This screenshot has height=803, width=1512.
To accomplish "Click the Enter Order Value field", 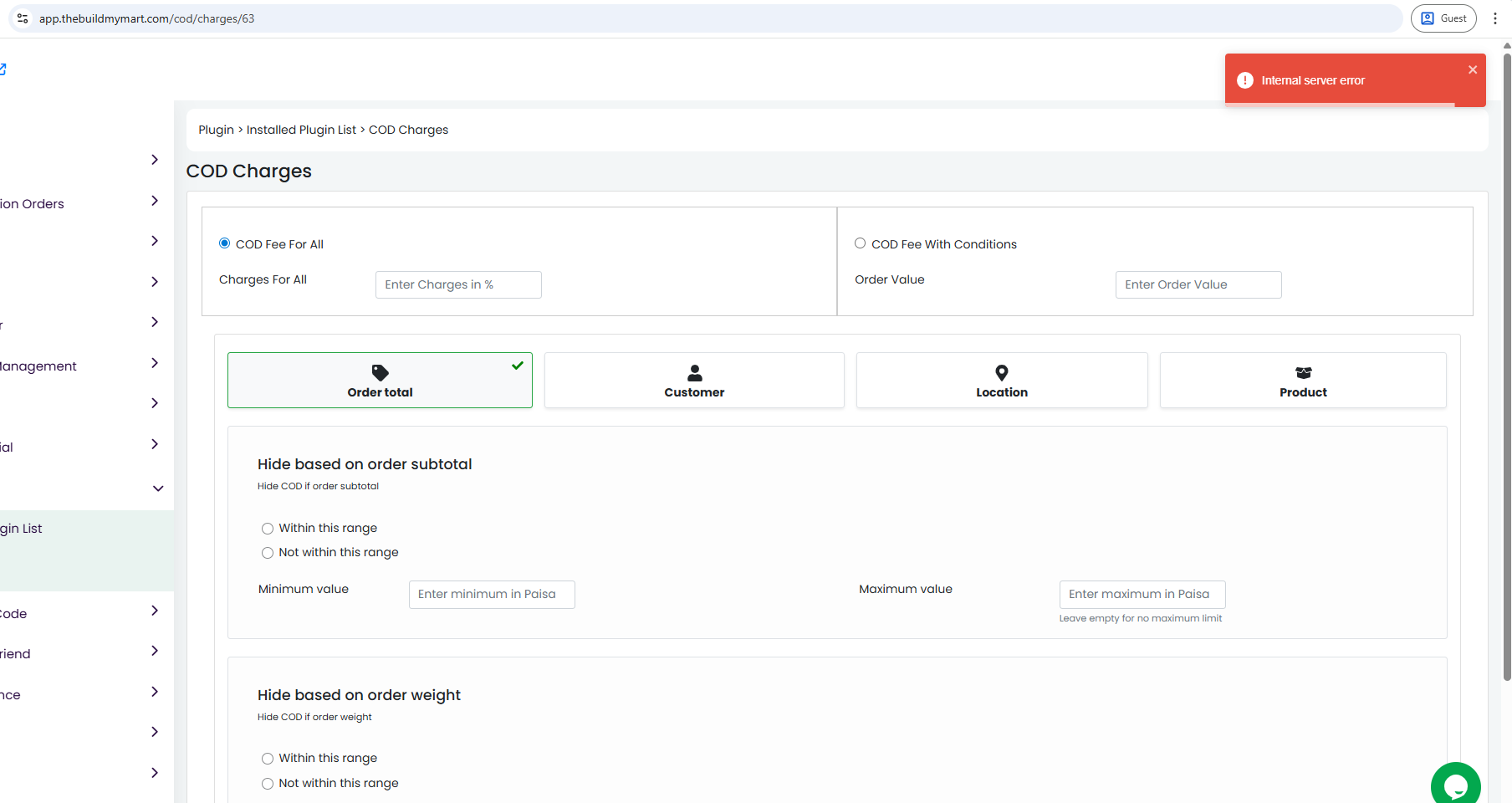I will [1198, 284].
